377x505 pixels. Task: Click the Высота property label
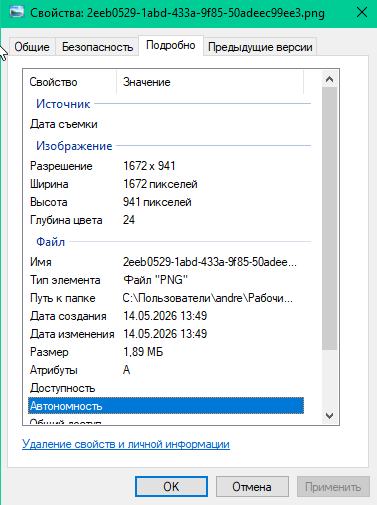(49, 202)
